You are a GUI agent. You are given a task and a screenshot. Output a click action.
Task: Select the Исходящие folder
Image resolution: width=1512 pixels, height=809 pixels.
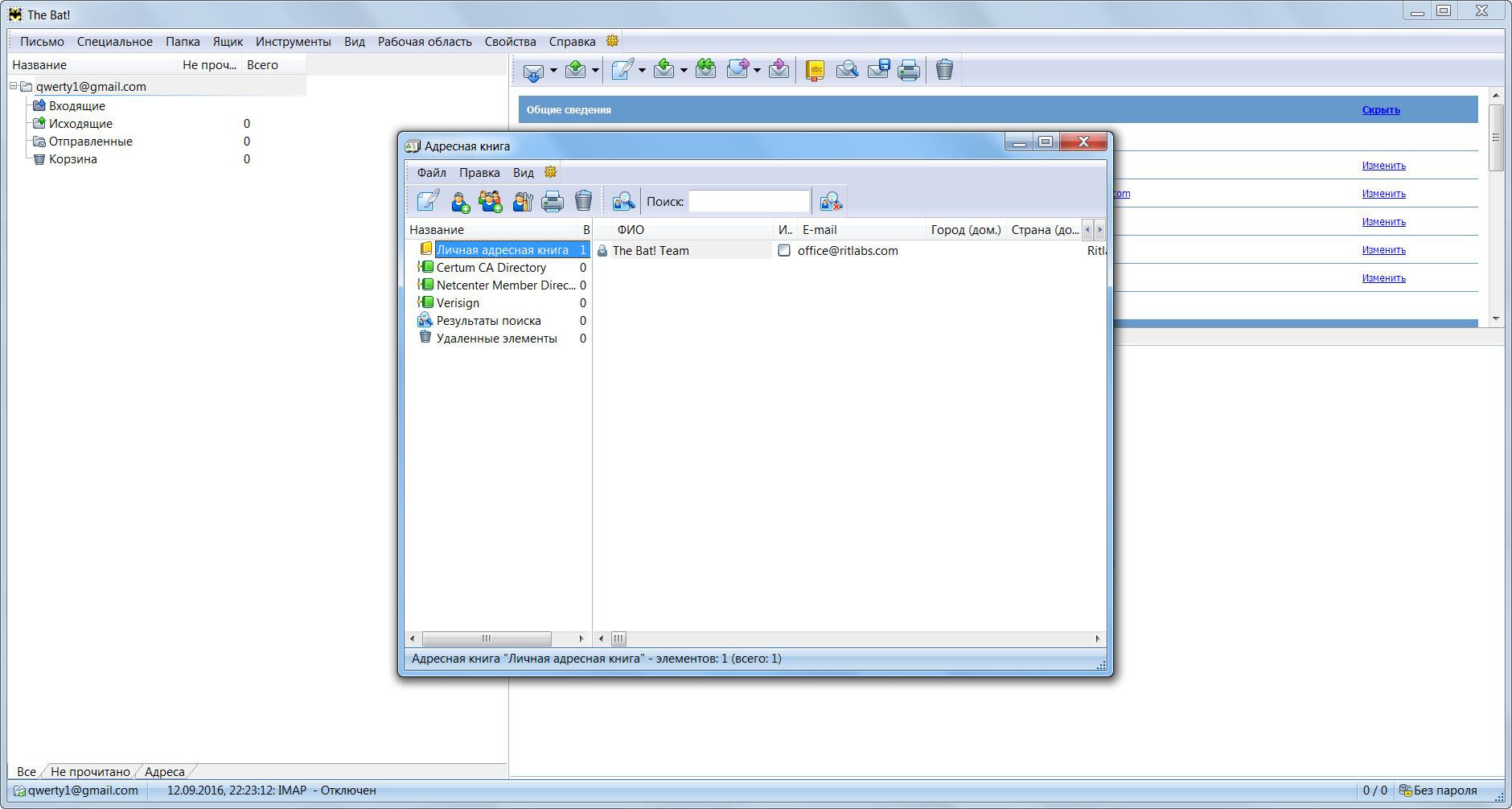[80, 124]
